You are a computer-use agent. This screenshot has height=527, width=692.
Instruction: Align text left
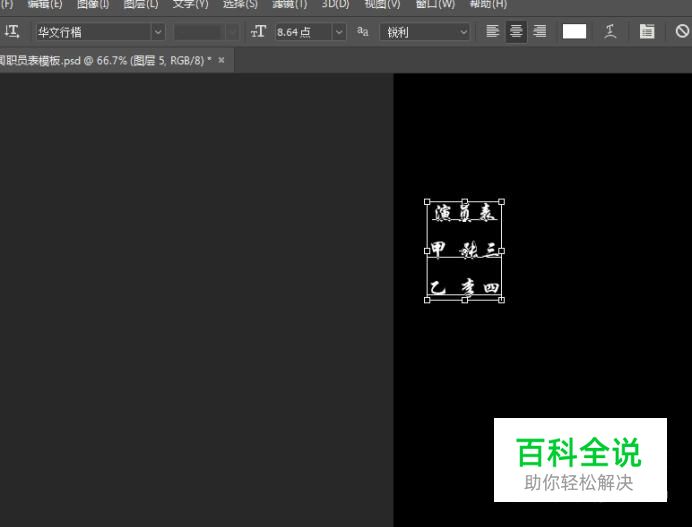pyautogui.click(x=493, y=31)
